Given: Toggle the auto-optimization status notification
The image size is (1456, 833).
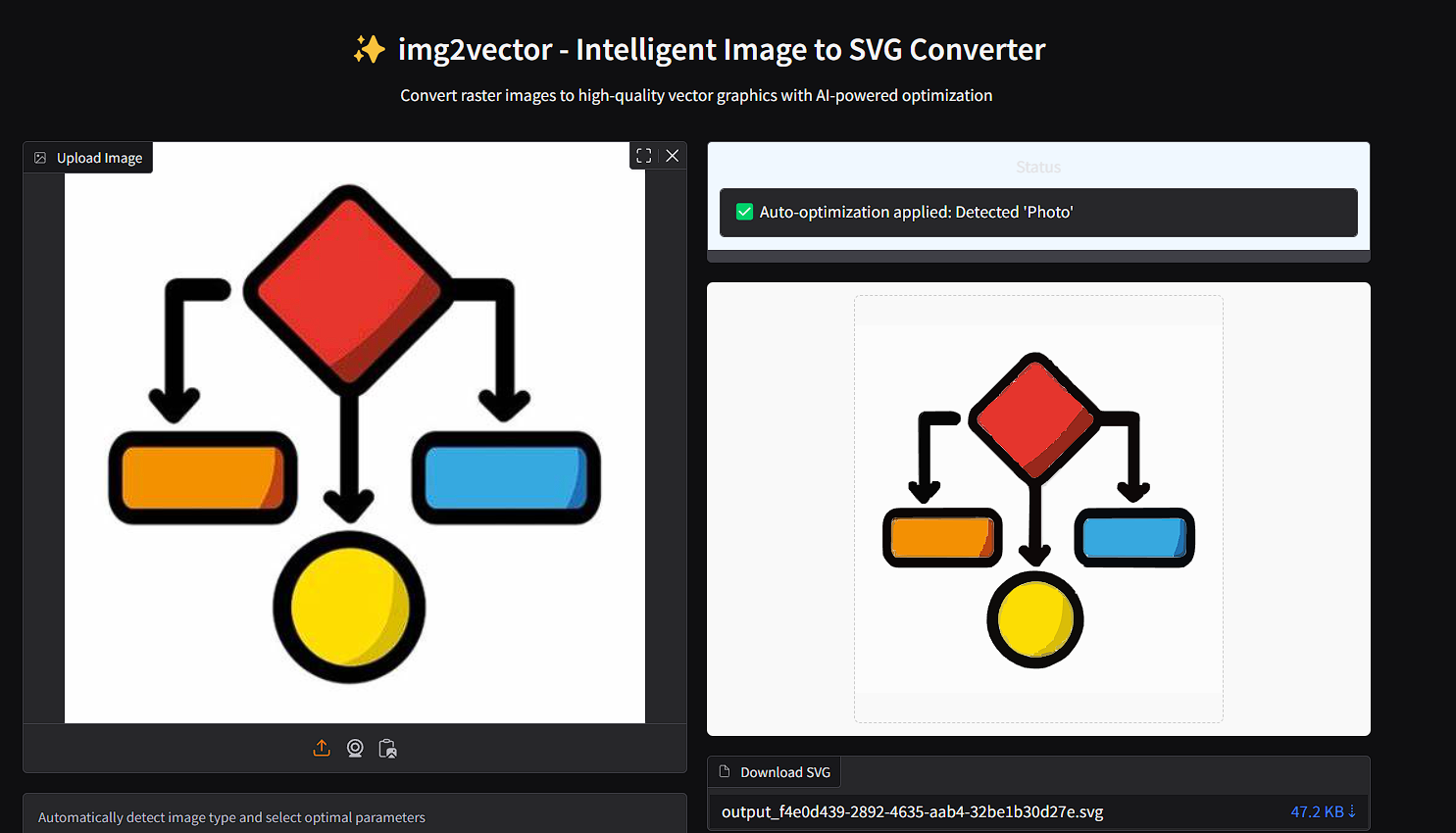Looking at the screenshot, I should [1038, 212].
